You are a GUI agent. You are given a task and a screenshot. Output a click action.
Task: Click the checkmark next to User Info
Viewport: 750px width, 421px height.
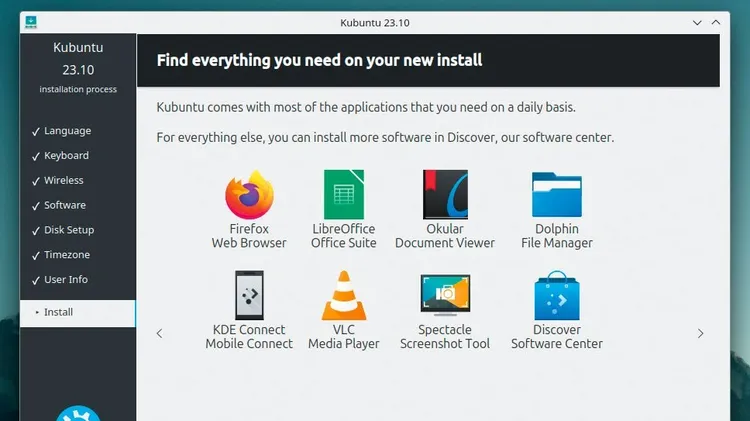(x=36, y=281)
